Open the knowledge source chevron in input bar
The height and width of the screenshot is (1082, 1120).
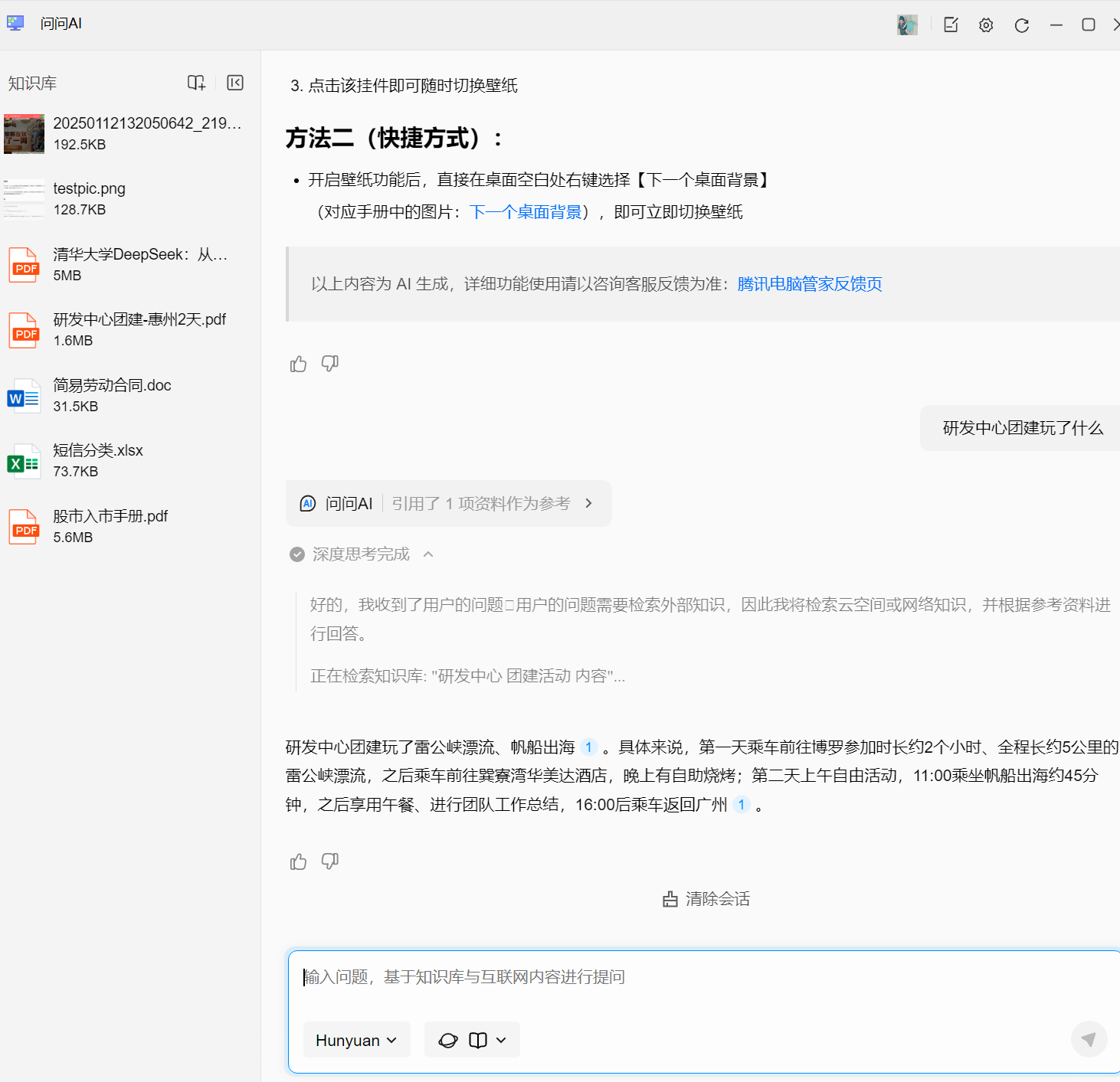point(503,1039)
